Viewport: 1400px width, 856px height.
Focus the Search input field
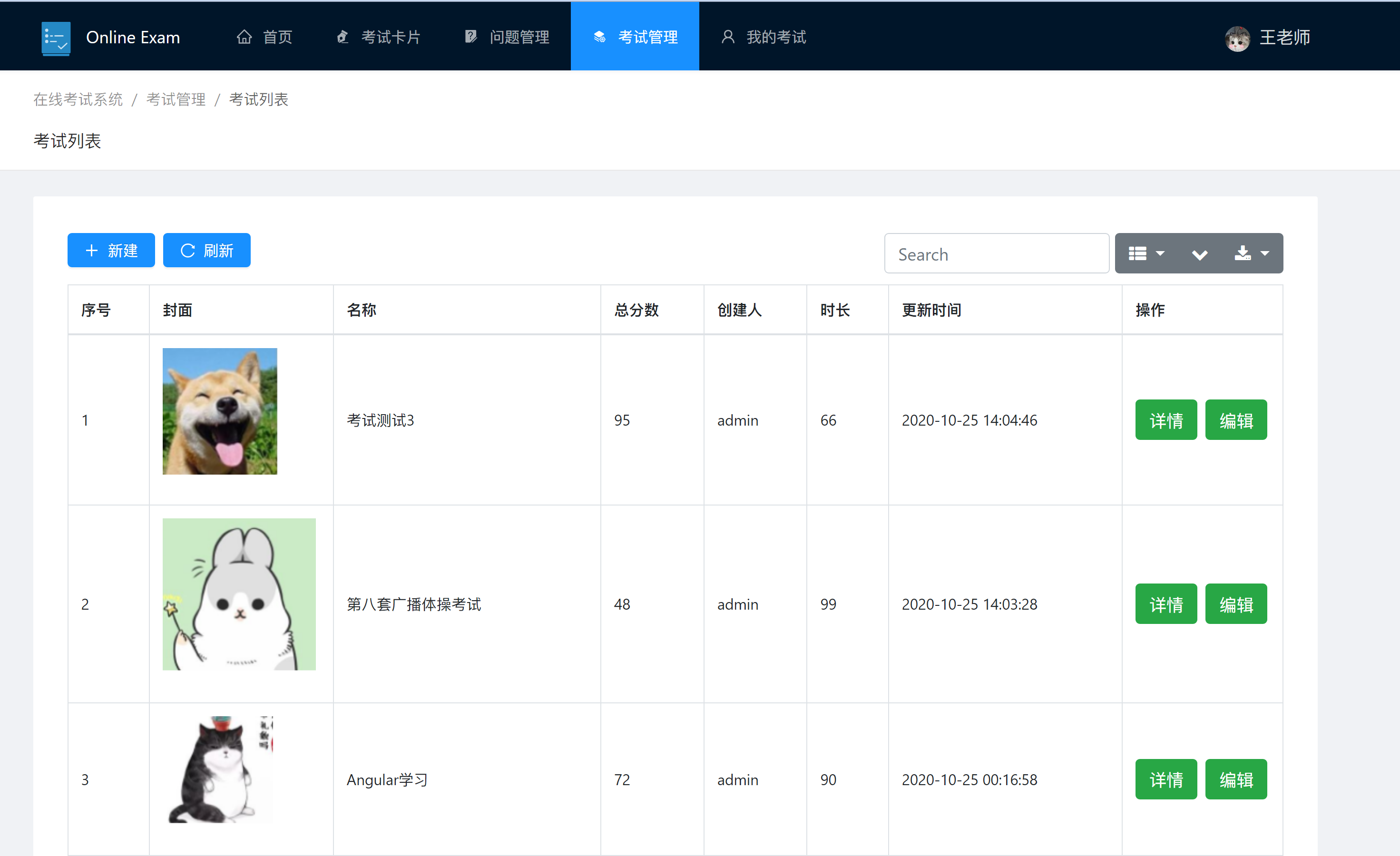pyautogui.click(x=996, y=254)
